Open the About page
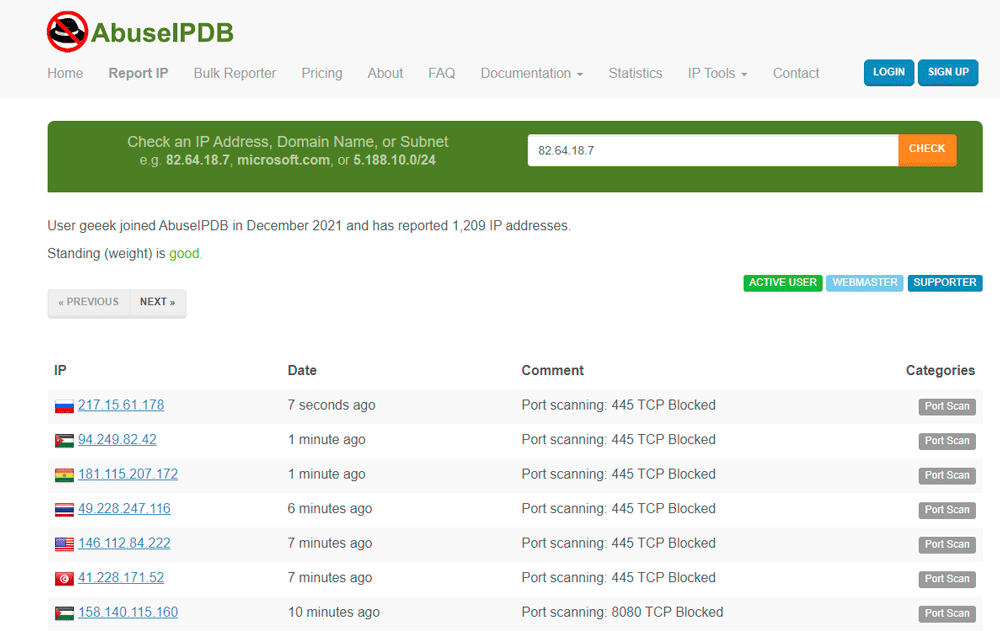Viewport: 1000px width, 634px height. tap(385, 73)
